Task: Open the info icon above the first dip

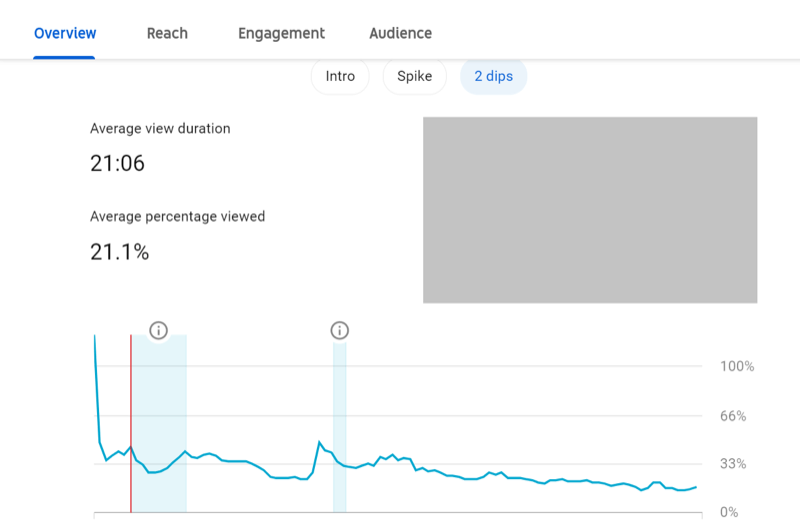Action: pyautogui.click(x=158, y=330)
